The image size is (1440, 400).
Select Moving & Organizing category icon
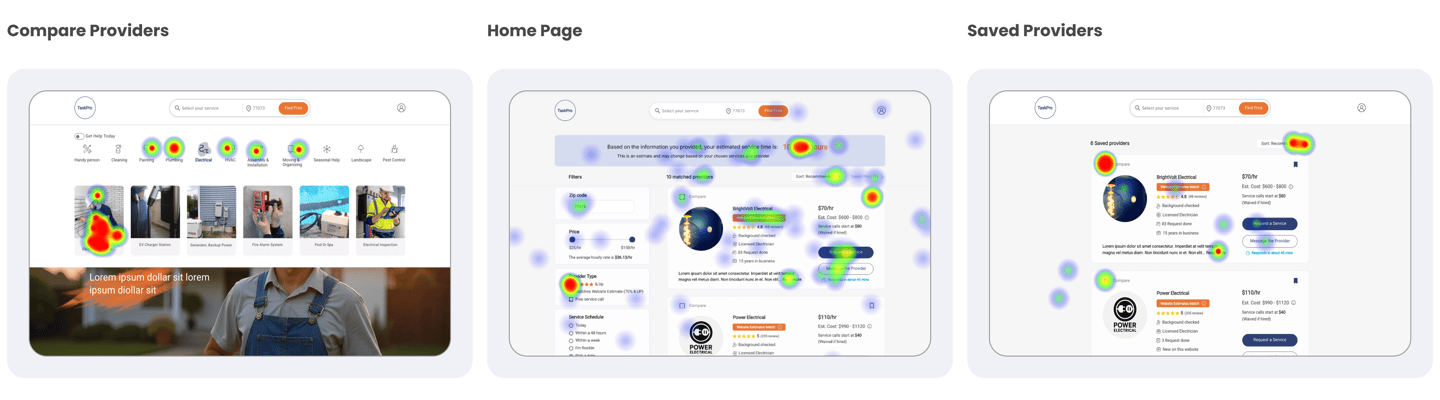pos(293,149)
